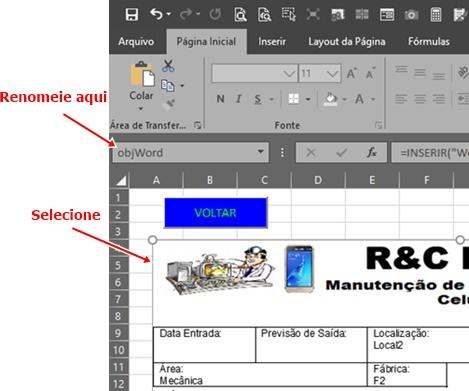Align text to the top

[401, 69]
